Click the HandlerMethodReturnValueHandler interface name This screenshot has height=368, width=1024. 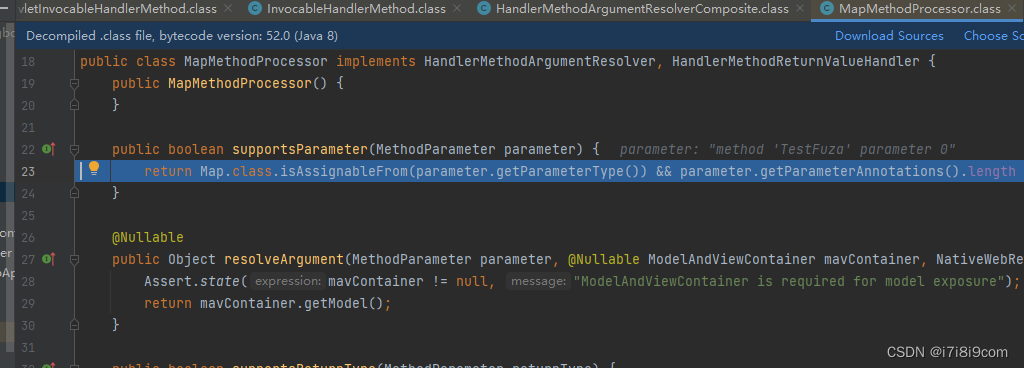tap(795, 62)
